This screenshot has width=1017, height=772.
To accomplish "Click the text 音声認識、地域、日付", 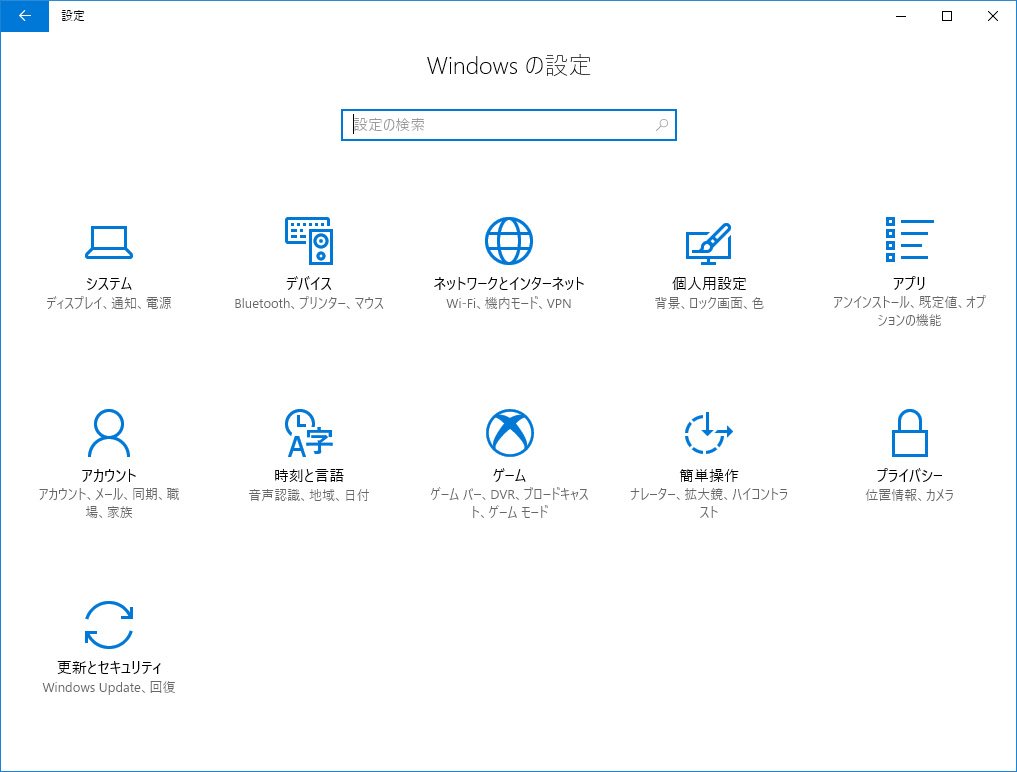I will 309,495.
